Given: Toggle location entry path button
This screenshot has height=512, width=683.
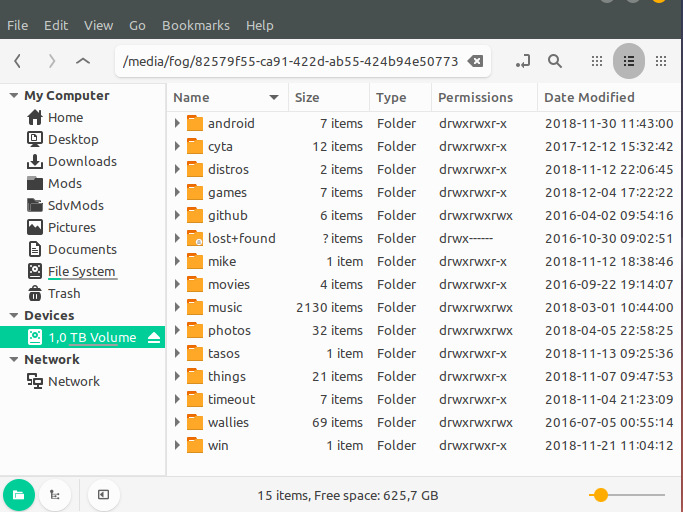Looking at the screenshot, I should 522,61.
